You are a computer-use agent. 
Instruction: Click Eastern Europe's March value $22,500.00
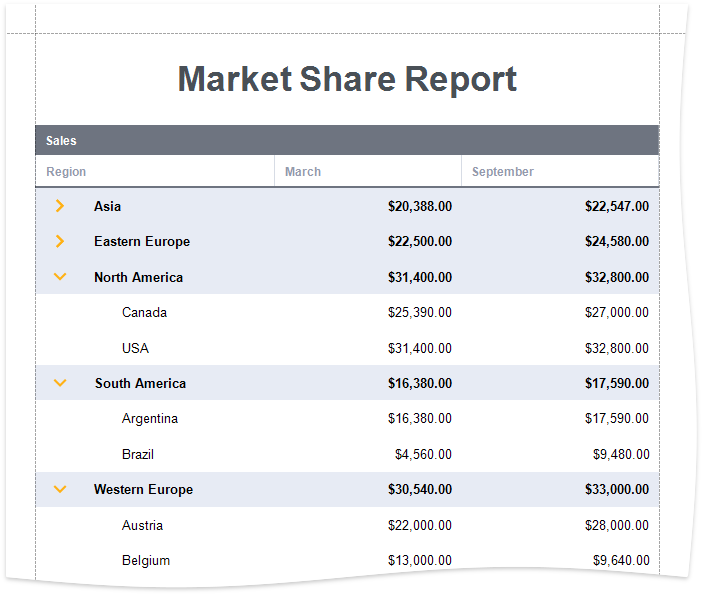[x=419, y=241]
